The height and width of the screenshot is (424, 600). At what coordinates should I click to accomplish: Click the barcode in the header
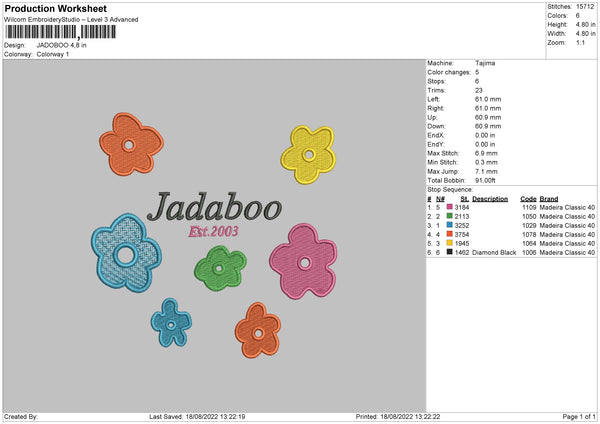pyautogui.click(x=60, y=32)
